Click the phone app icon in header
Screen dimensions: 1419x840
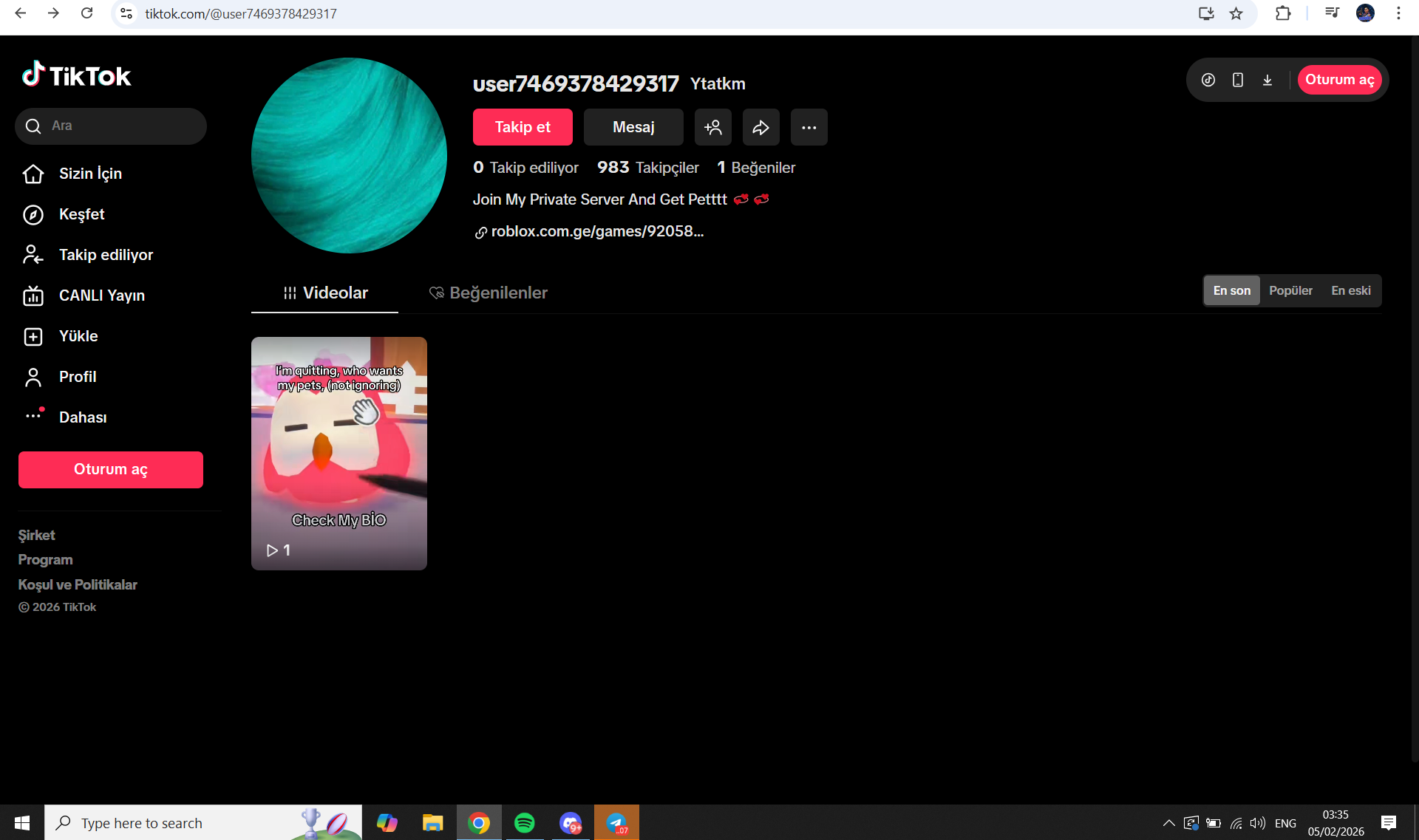click(x=1238, y=80)
